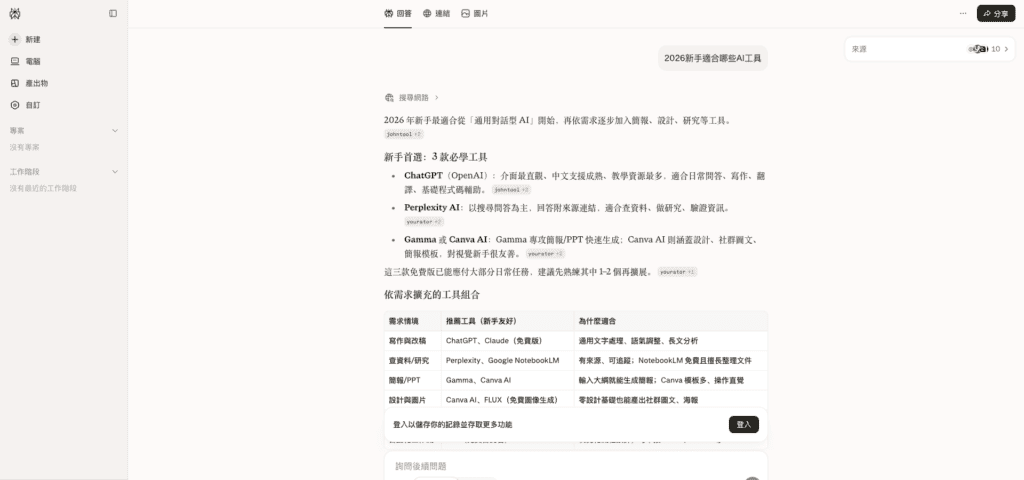Open the yourator citation under Perplexity AI bullet
1024x480 pixels.
(424, 222)
